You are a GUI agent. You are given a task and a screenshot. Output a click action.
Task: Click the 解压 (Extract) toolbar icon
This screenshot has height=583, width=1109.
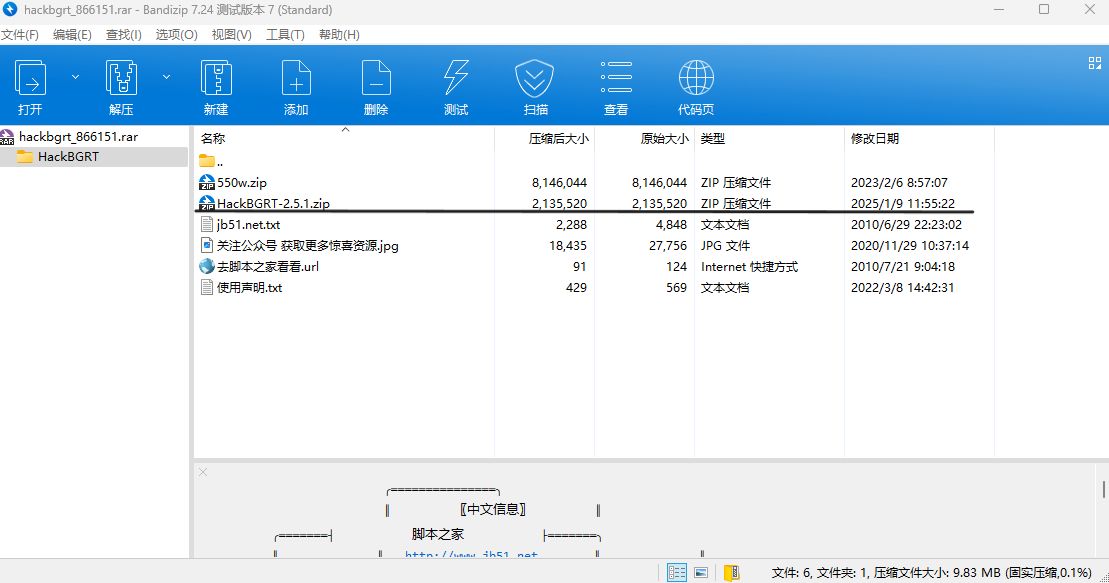121,78
